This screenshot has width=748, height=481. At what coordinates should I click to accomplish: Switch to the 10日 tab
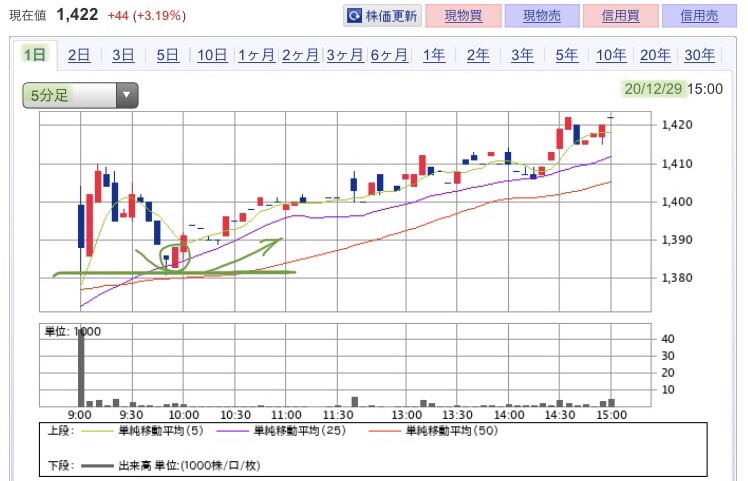pyautogui.click(x=212, y=55)
